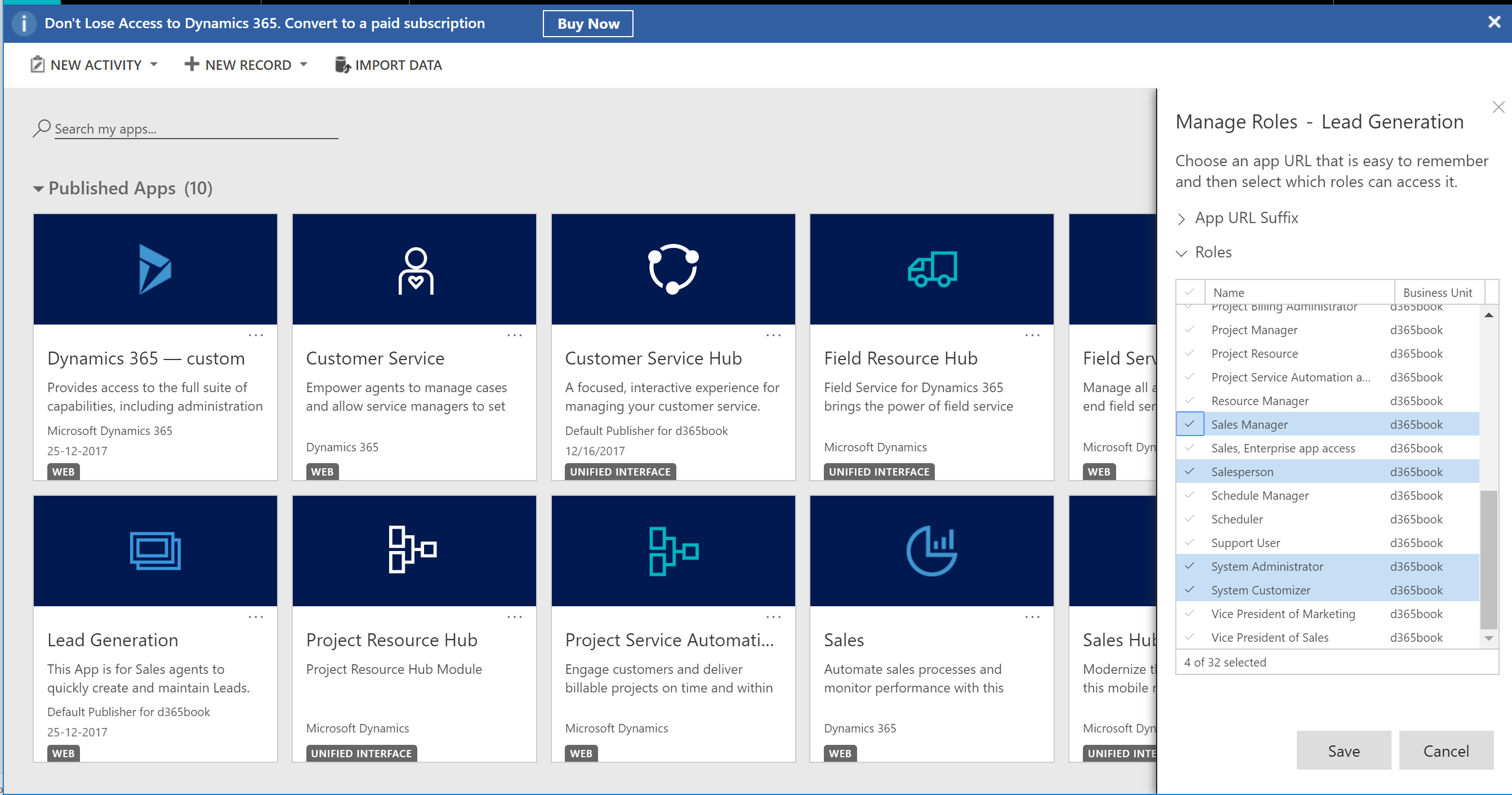Click the roles list scrollbar thumb

1488,559
